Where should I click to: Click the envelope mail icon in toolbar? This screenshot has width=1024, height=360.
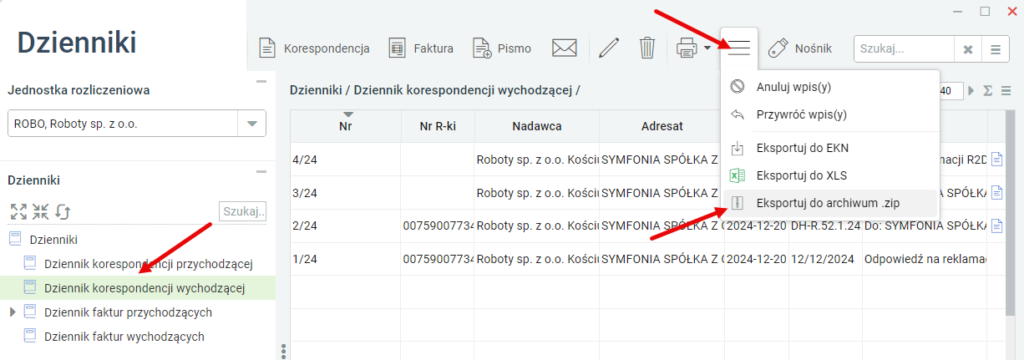click(564, 48)
